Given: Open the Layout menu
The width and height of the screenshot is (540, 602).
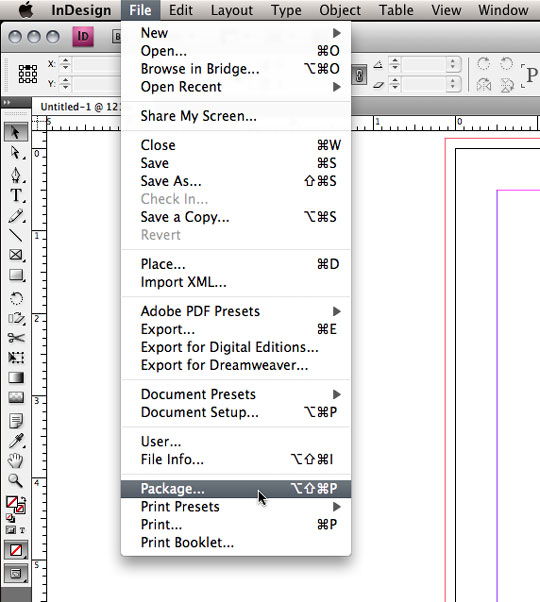Looking at the screenshot, I should [232, 10].
